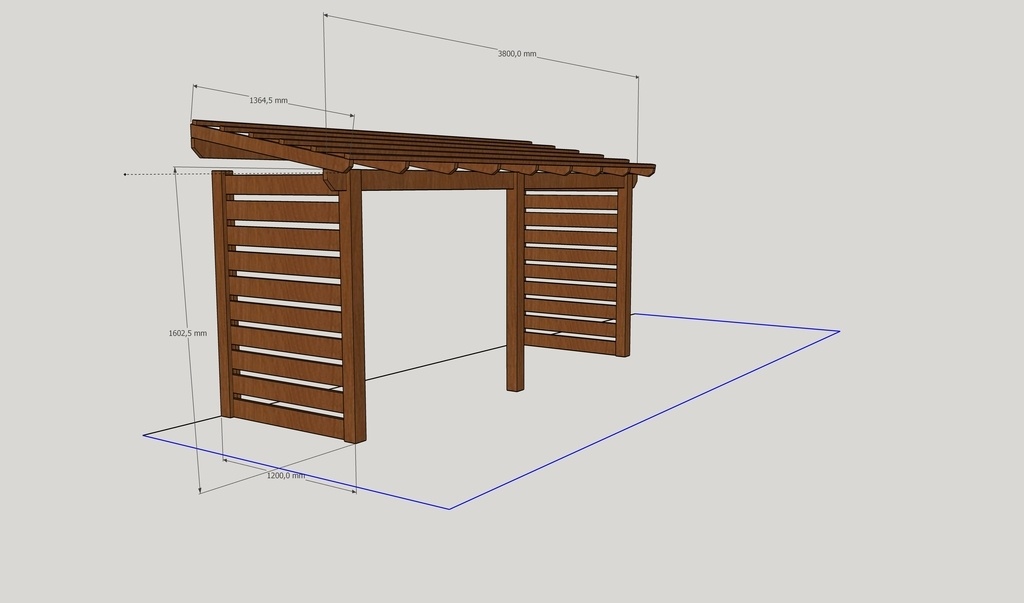Select the 1200,0 mm width dimension label
Image resolution: width=1024 pixels, height=603 pixels.
coord(286,476)
